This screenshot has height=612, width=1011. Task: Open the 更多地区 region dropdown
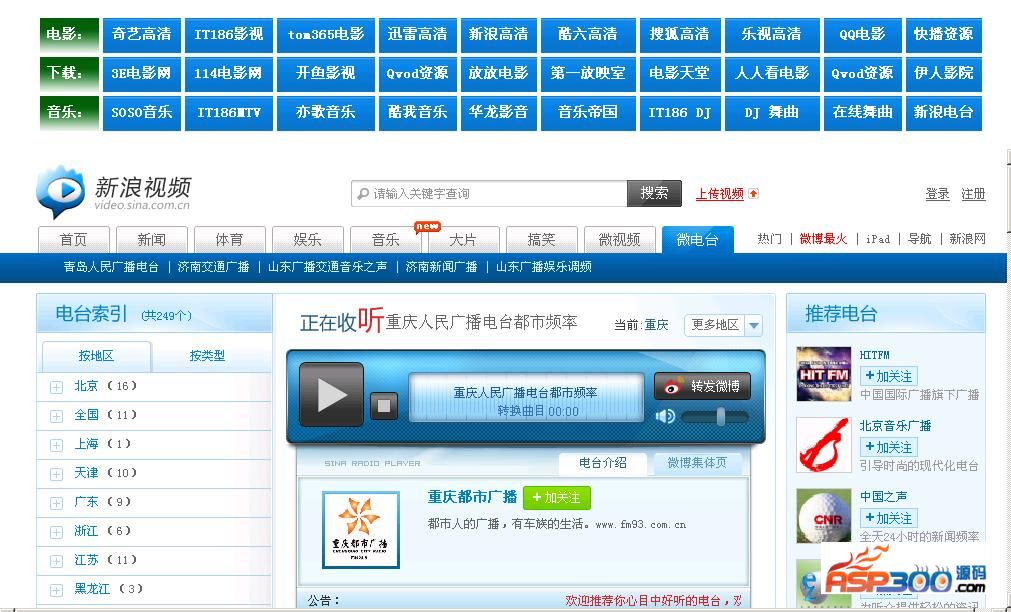[723, 325]
